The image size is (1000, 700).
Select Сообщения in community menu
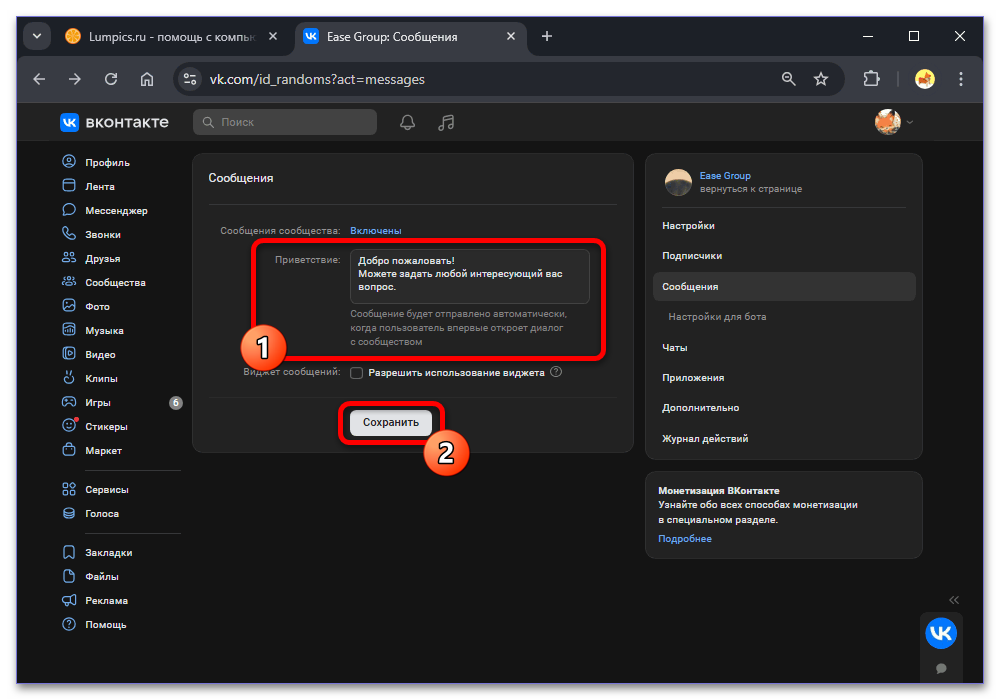[784, 287]
